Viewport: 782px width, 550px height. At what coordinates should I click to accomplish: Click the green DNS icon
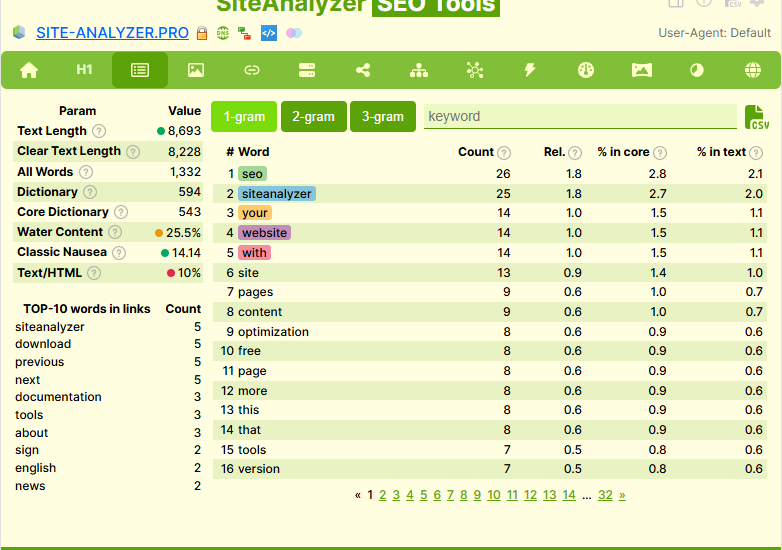(223, 33)
